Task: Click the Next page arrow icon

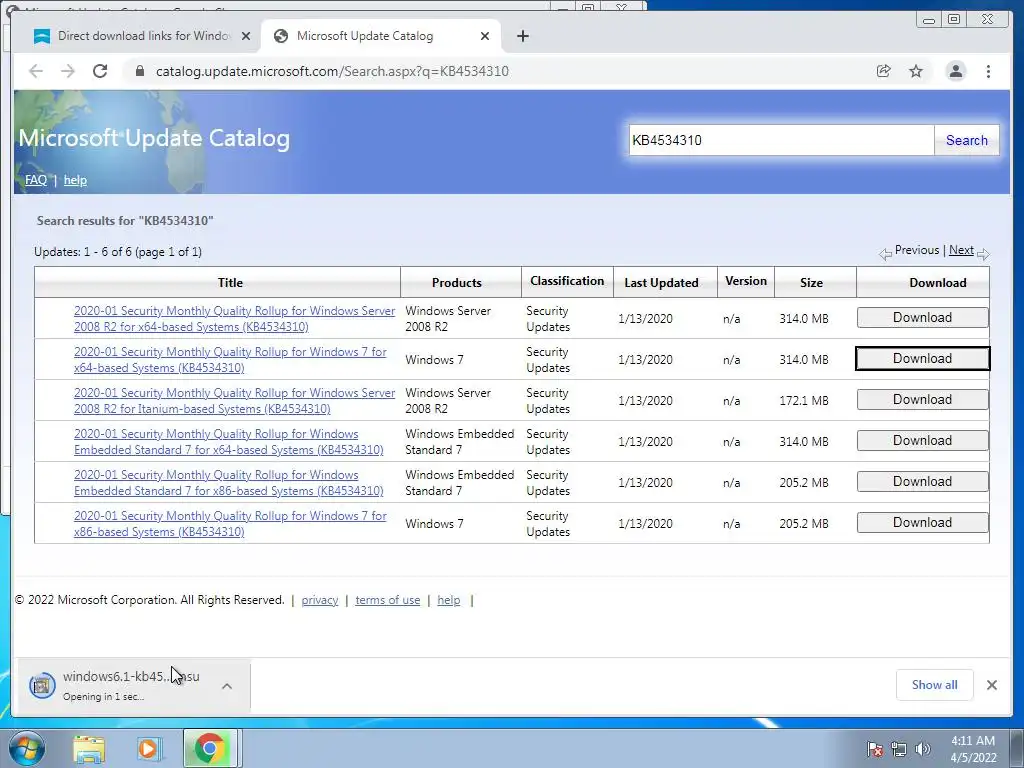Action: coord(983,253)
